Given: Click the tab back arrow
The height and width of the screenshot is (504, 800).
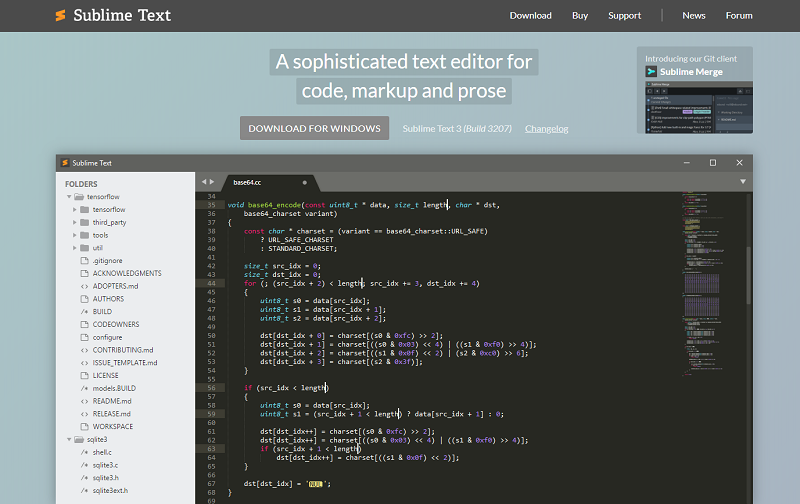Looking at the screenshot, I should tap(204, 182).
